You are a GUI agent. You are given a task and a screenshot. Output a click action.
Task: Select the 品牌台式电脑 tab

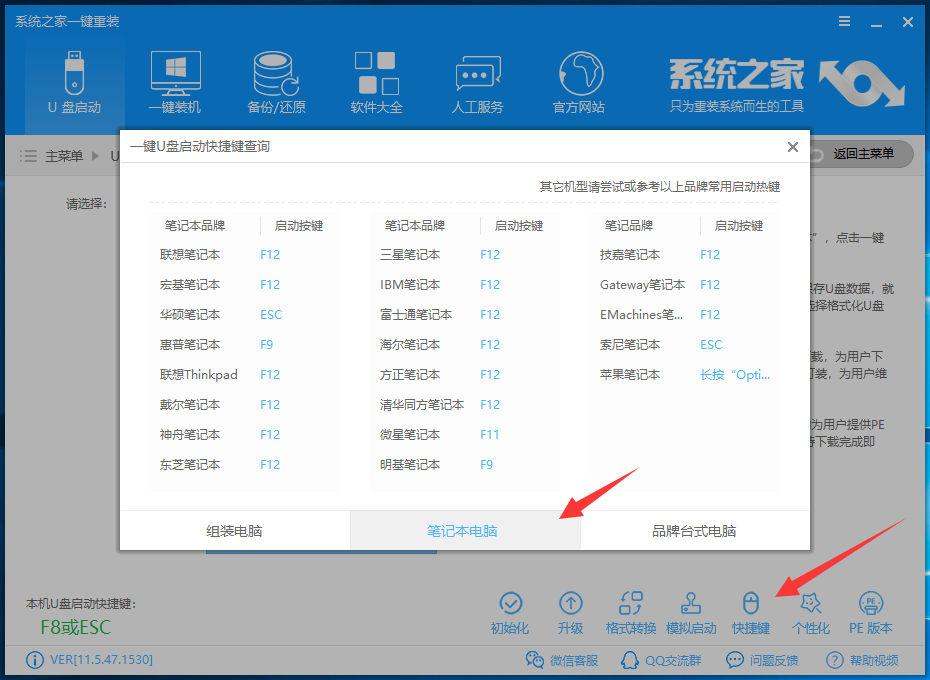(x=695, y=531)
